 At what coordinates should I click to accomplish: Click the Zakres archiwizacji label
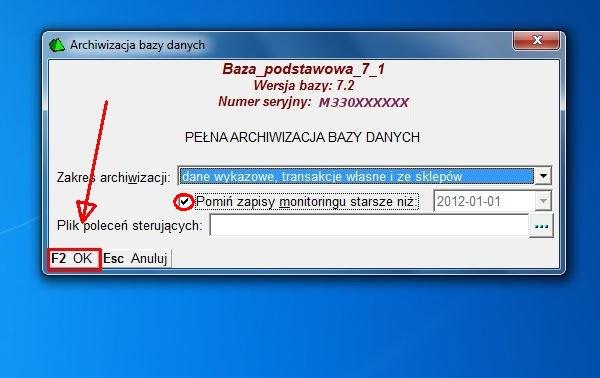click(x=114, y=178)
